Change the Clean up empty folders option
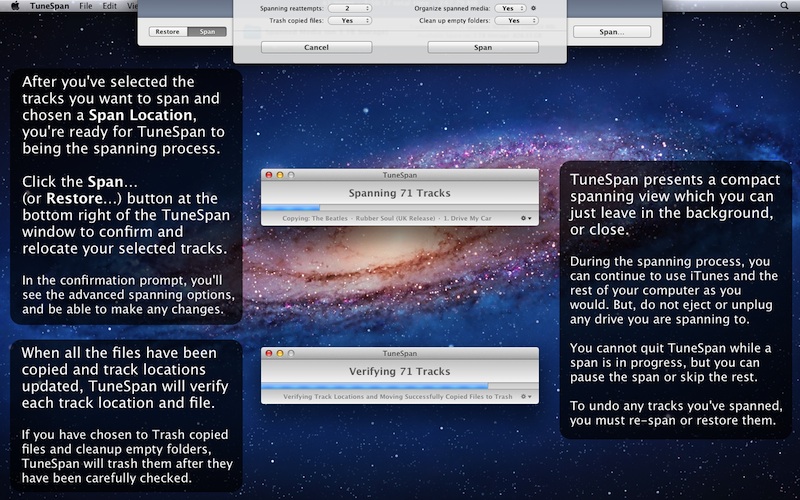Image resolution: width=800 pixels, height=500 pixels. point(515,20)
